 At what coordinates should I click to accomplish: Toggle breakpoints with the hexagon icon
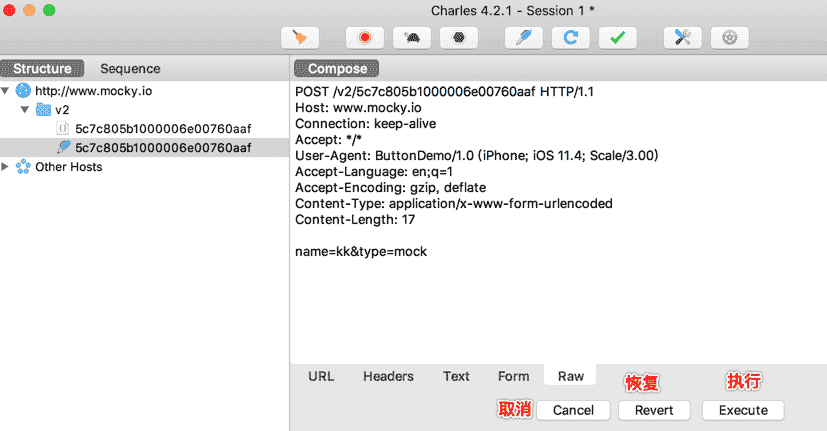(x=458, y=38)
